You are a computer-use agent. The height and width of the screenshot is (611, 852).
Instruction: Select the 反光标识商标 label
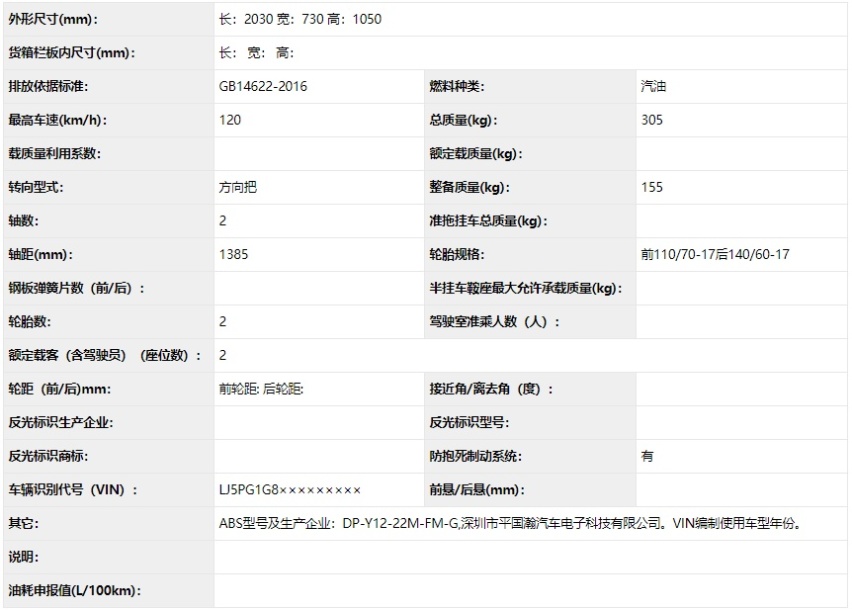pos(48,456)
